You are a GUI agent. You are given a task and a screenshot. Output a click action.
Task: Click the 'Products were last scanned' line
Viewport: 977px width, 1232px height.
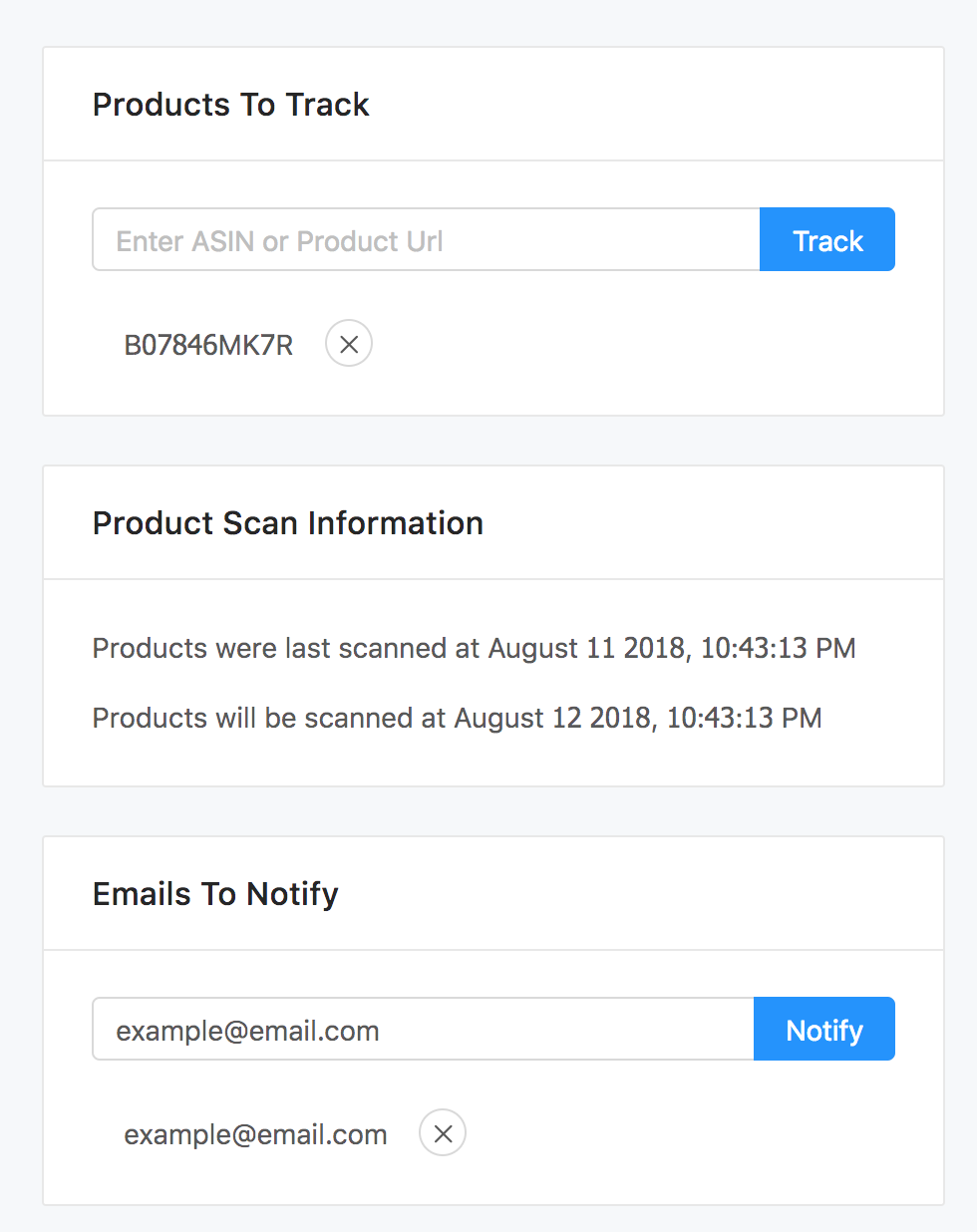pyautogui.click(x=475, y=648)
